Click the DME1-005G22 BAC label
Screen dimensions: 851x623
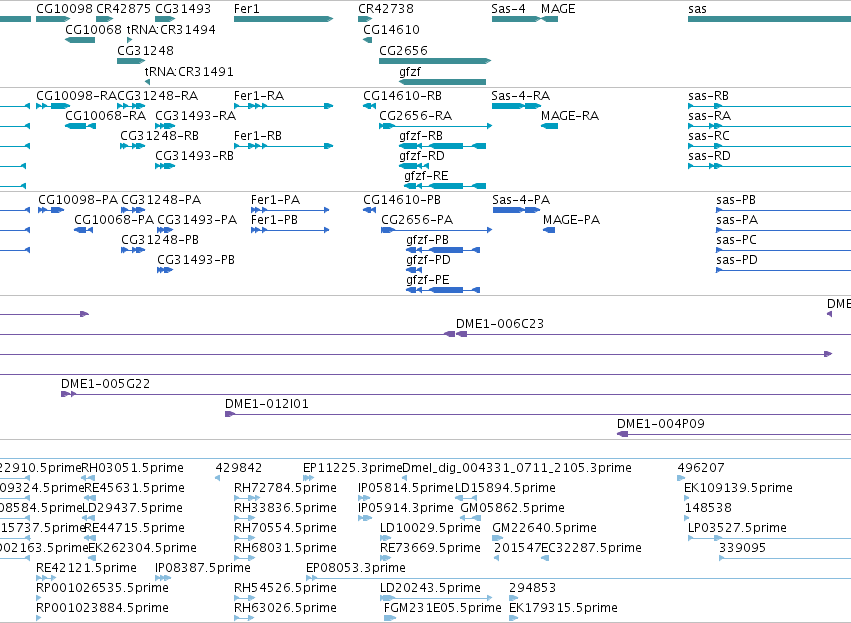(x=105, y=384)
